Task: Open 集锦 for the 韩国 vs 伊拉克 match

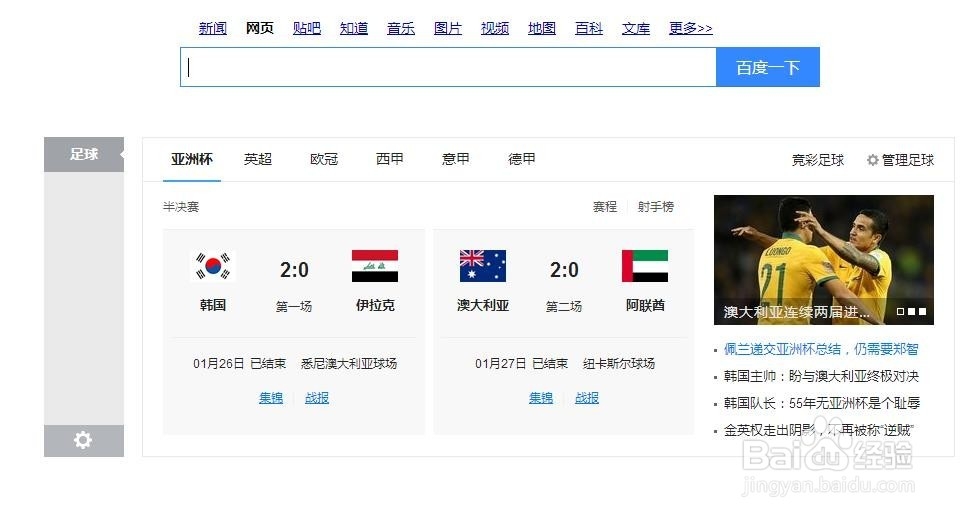Action: pos(271,398)
